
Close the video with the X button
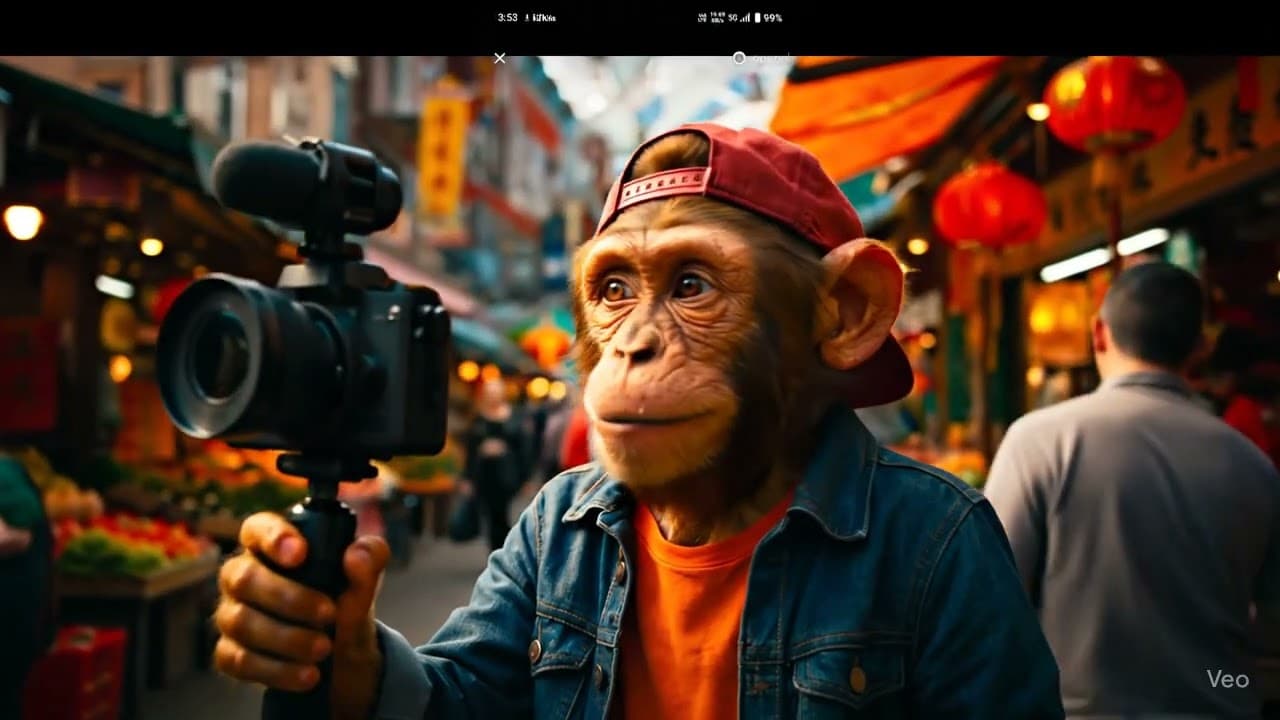[x=500, y=58]
